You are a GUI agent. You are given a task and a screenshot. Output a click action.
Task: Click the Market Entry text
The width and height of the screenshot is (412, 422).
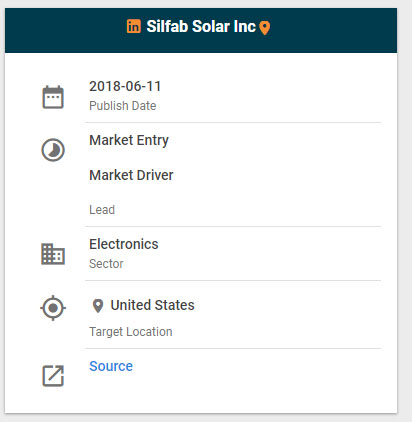tap(129, 140)
